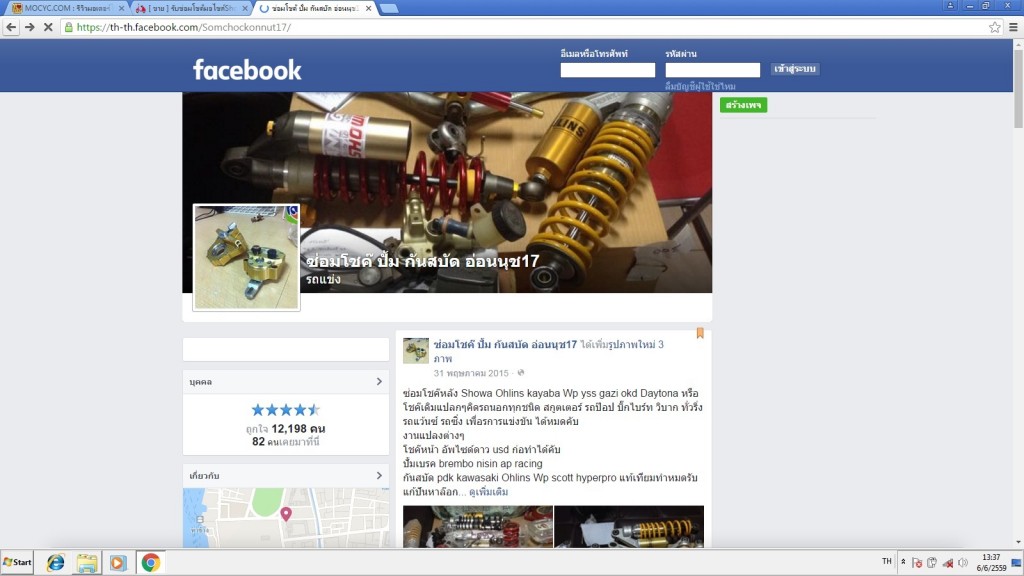The image size is (1024, 576).
Task: Click the เข้าสู่ระบบ login button
Action: [x=795, y=69]
